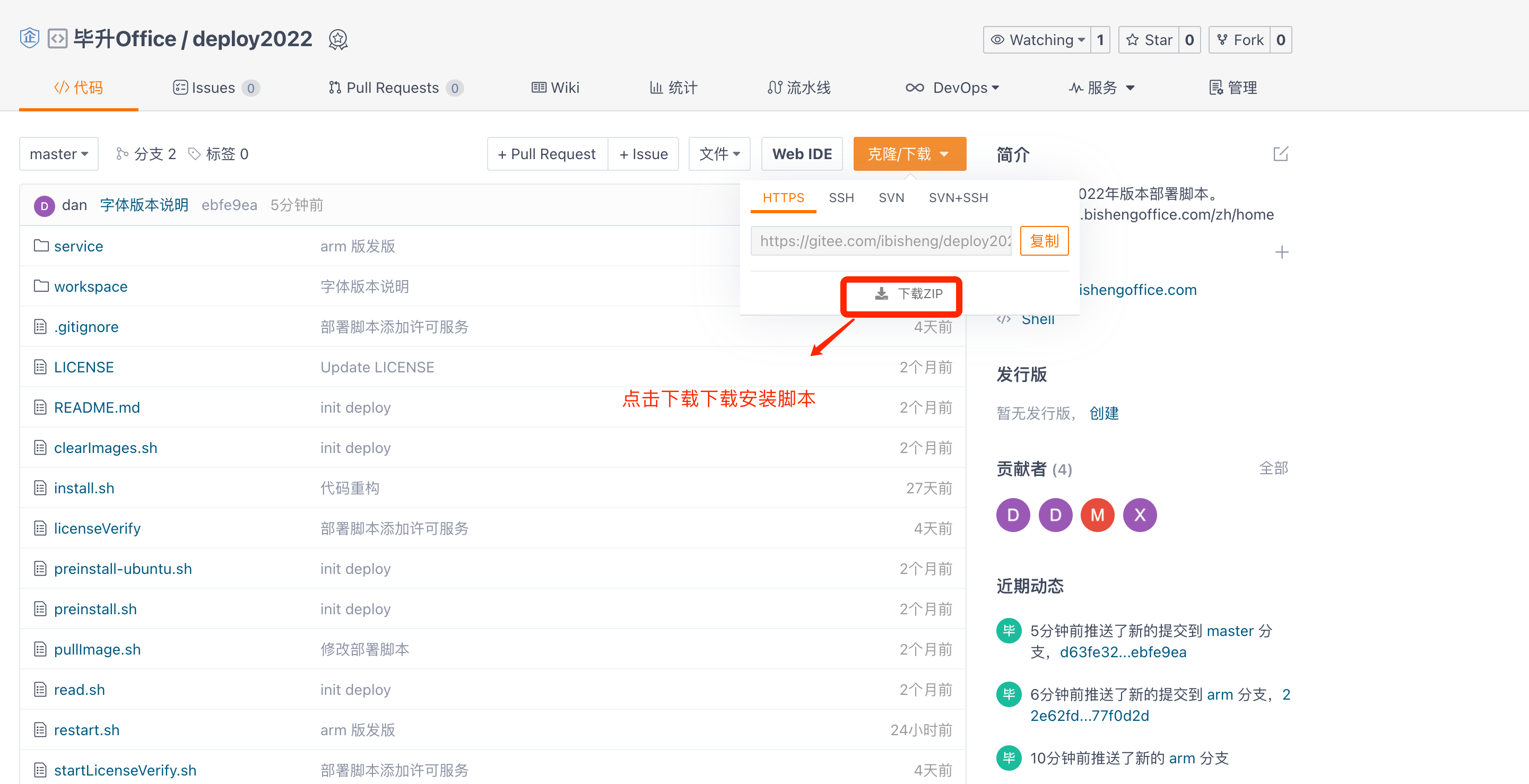
Task: Select the SSH clone tab
Action: pyautogui.click(x=841, y=198)
